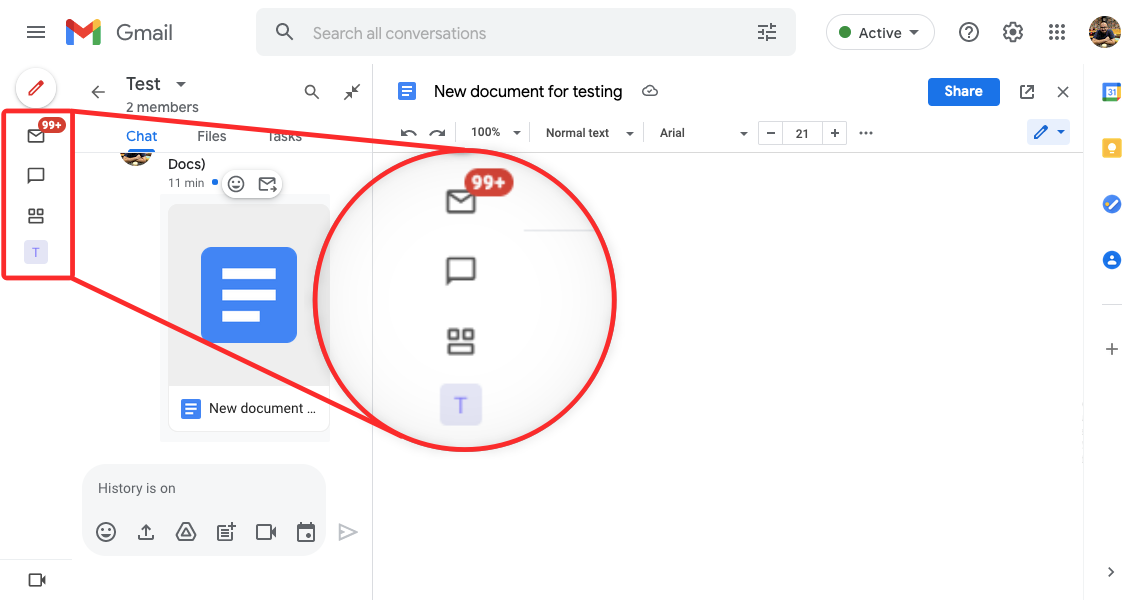The height and width of the screenshot is (600, 1139).
Task: Add a video meeting to the message
Action: click(266, 532)
